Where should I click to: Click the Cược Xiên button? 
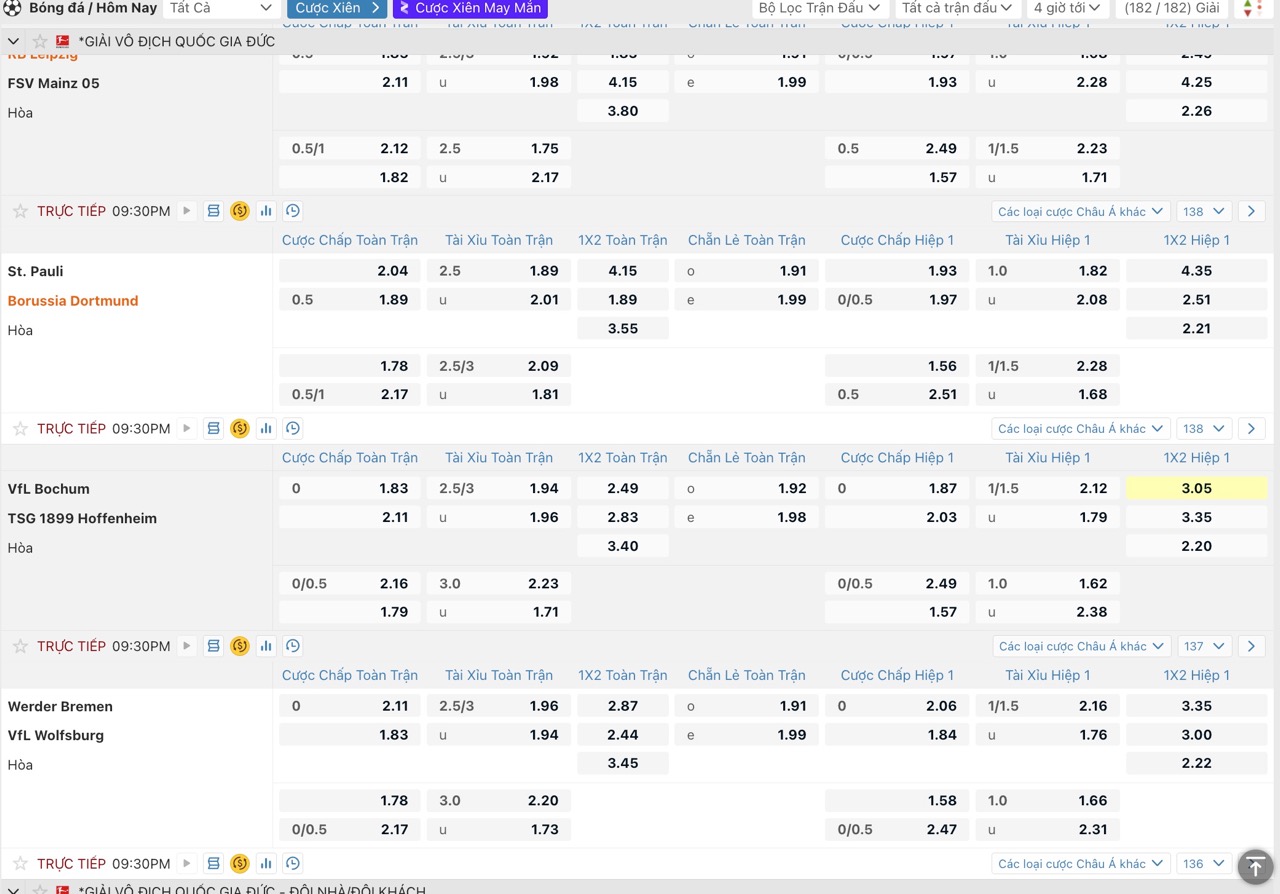tap(337, 8)
